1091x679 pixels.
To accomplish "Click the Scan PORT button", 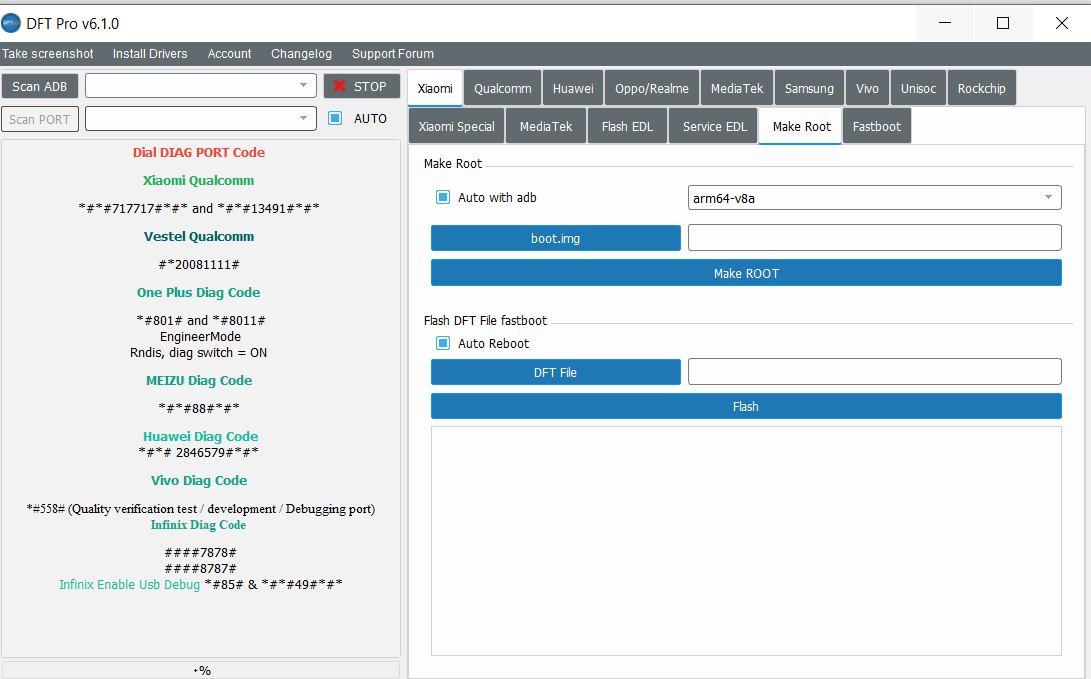I will [x=40, y=119].
